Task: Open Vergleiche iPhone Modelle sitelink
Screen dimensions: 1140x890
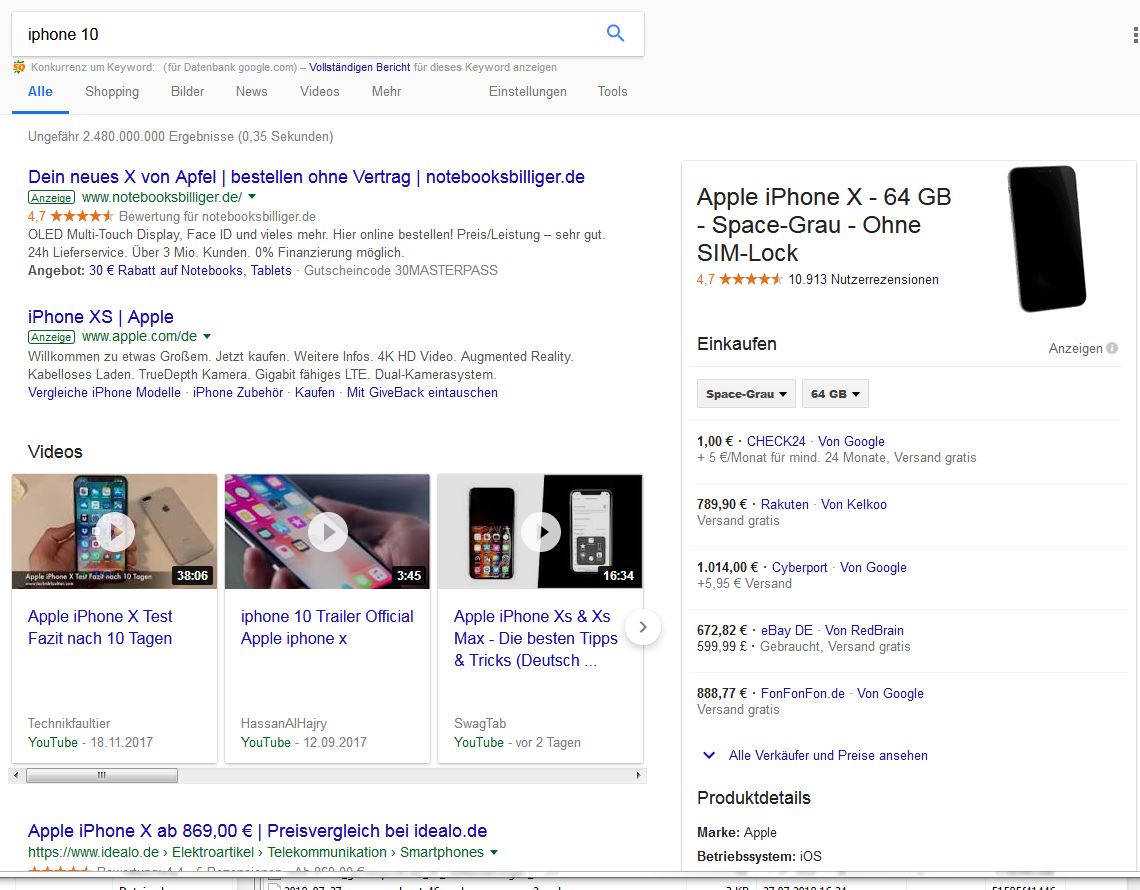Action: 104,393
